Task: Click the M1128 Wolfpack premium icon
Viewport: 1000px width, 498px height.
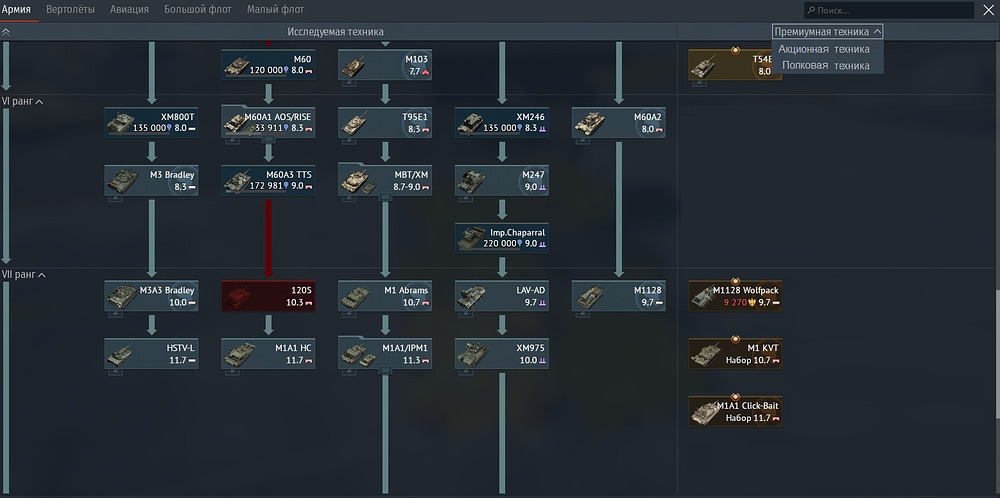Action: click(704, 297)
